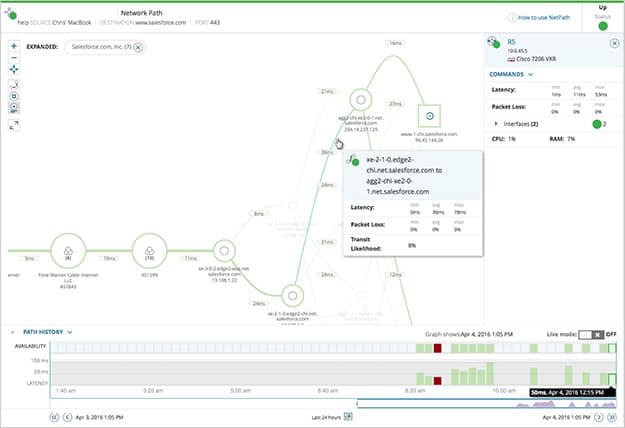Jump to earliest history with double-left arrow
Image resolution: width=625 pixels, height=428 pixels.
pos(54,417)
